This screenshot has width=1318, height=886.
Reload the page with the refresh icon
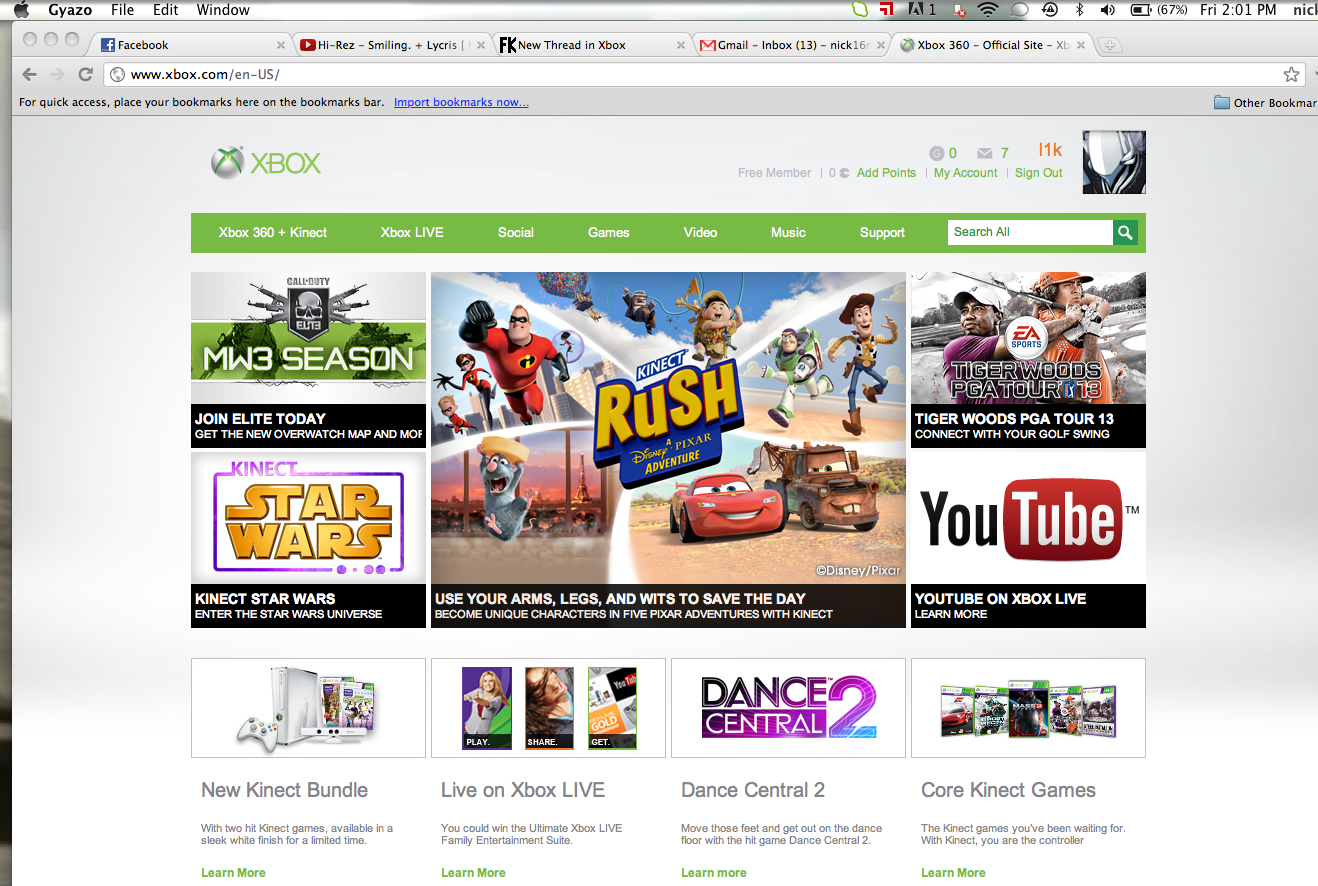pos(86,74)
